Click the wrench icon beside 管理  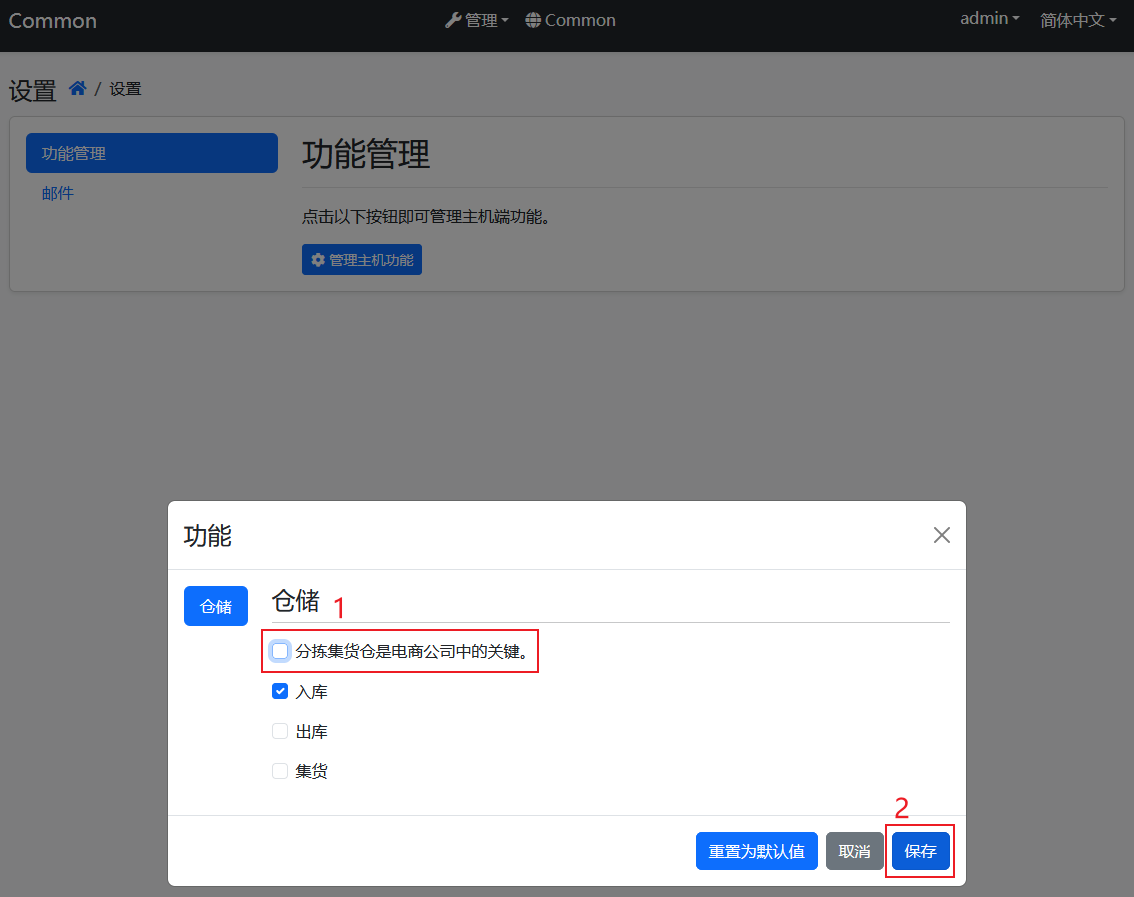[x=453, y=20]
